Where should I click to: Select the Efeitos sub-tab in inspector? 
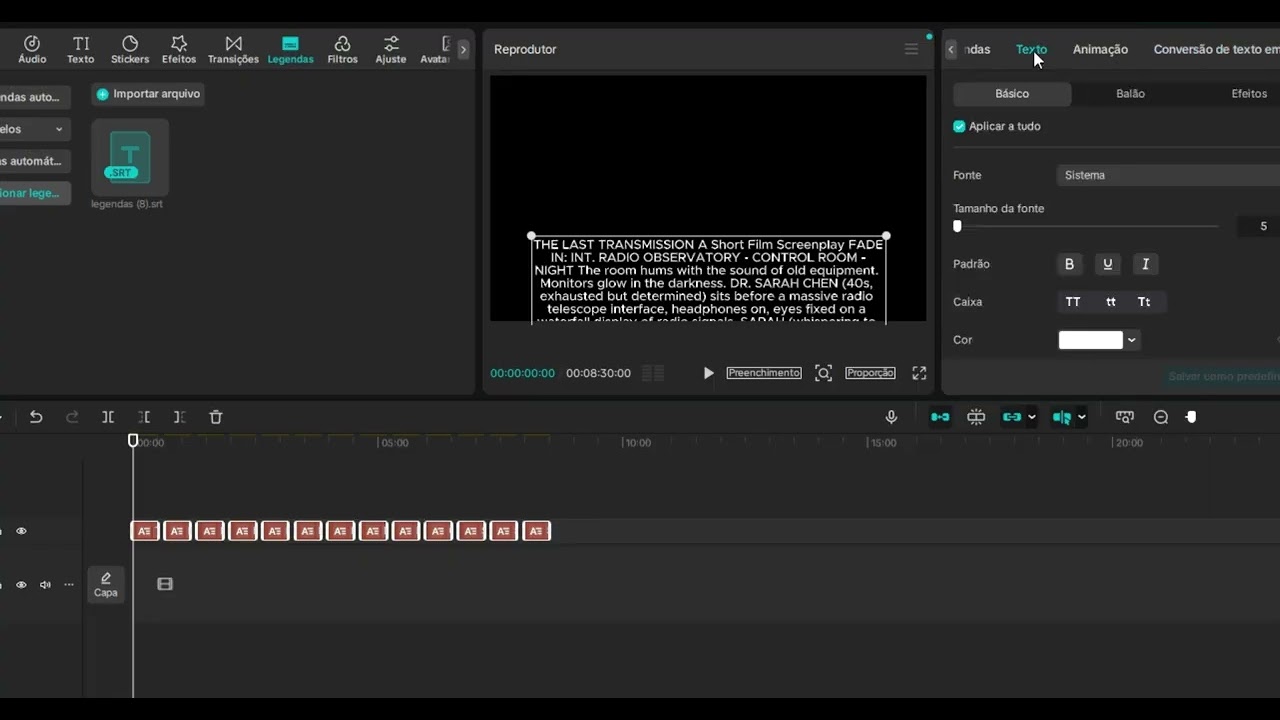1249,93
